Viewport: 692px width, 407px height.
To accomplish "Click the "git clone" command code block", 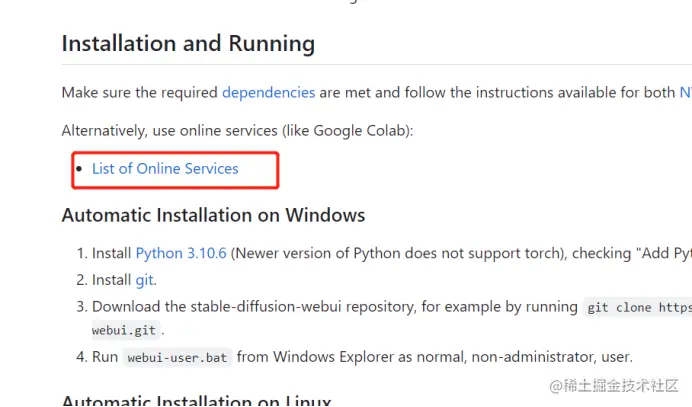I will tap(638, 307).
